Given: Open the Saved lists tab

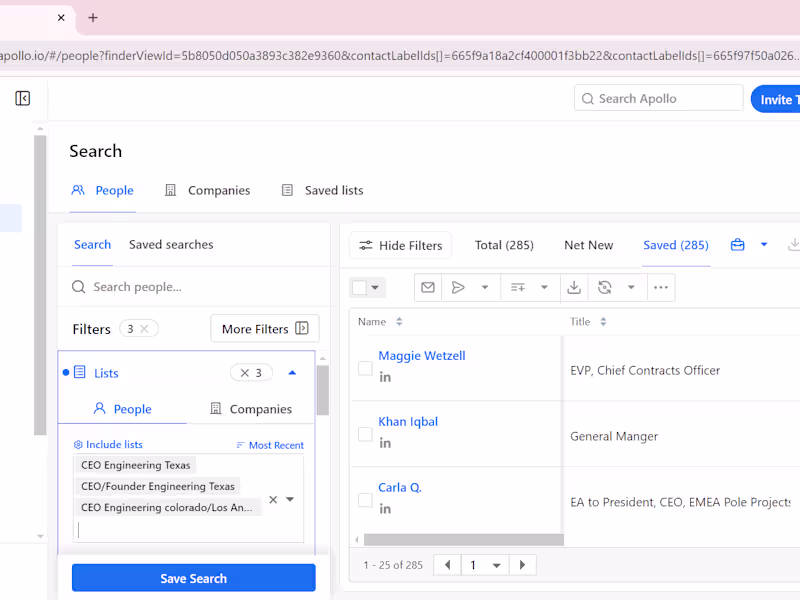Looking at the screenshot, I should click(x=322, y=190).
